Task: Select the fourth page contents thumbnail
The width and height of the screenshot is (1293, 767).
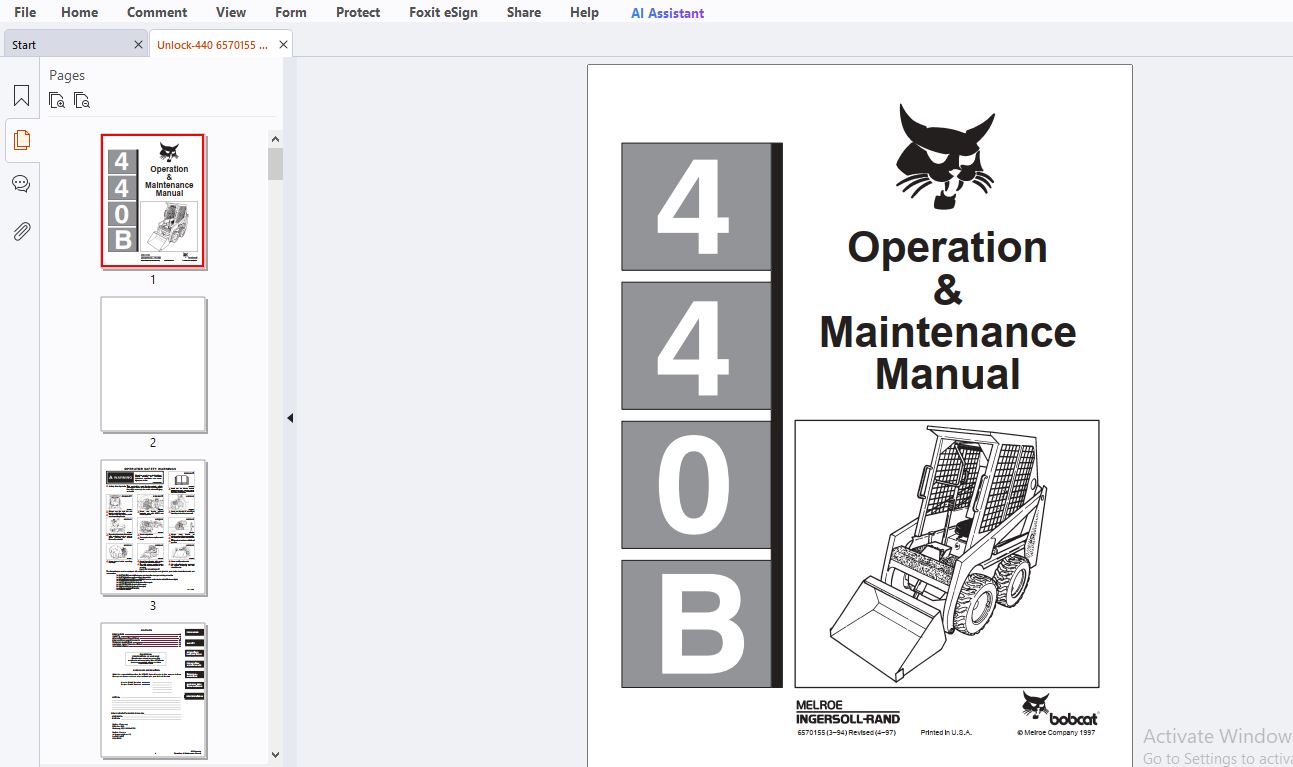Action: pos(153,690)
